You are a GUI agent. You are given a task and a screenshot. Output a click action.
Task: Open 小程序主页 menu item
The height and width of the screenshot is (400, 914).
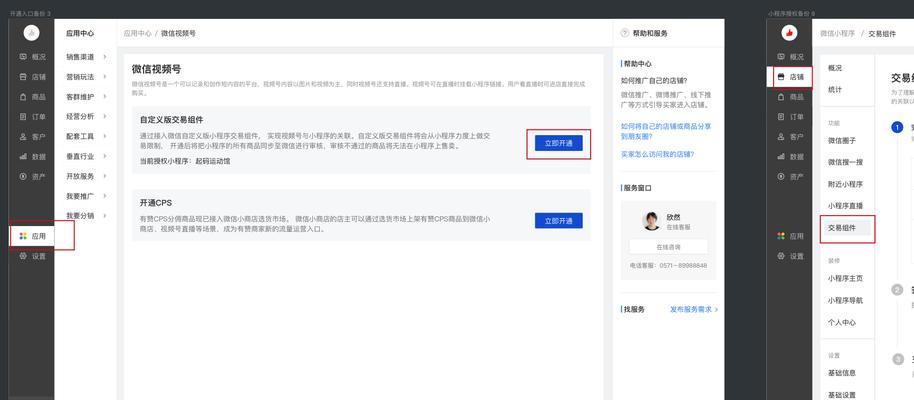[845, 279]
